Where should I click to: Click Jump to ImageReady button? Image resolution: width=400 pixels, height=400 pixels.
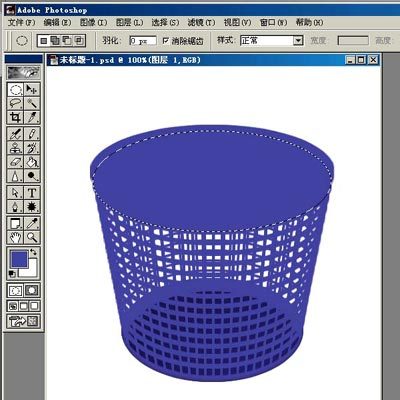pos(24,321)
